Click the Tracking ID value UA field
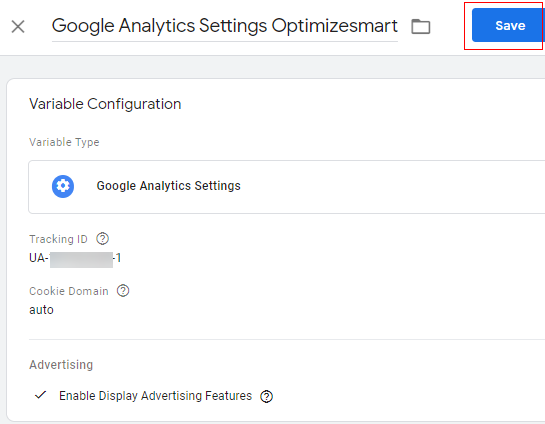545x424 pixels. [75, 258]
